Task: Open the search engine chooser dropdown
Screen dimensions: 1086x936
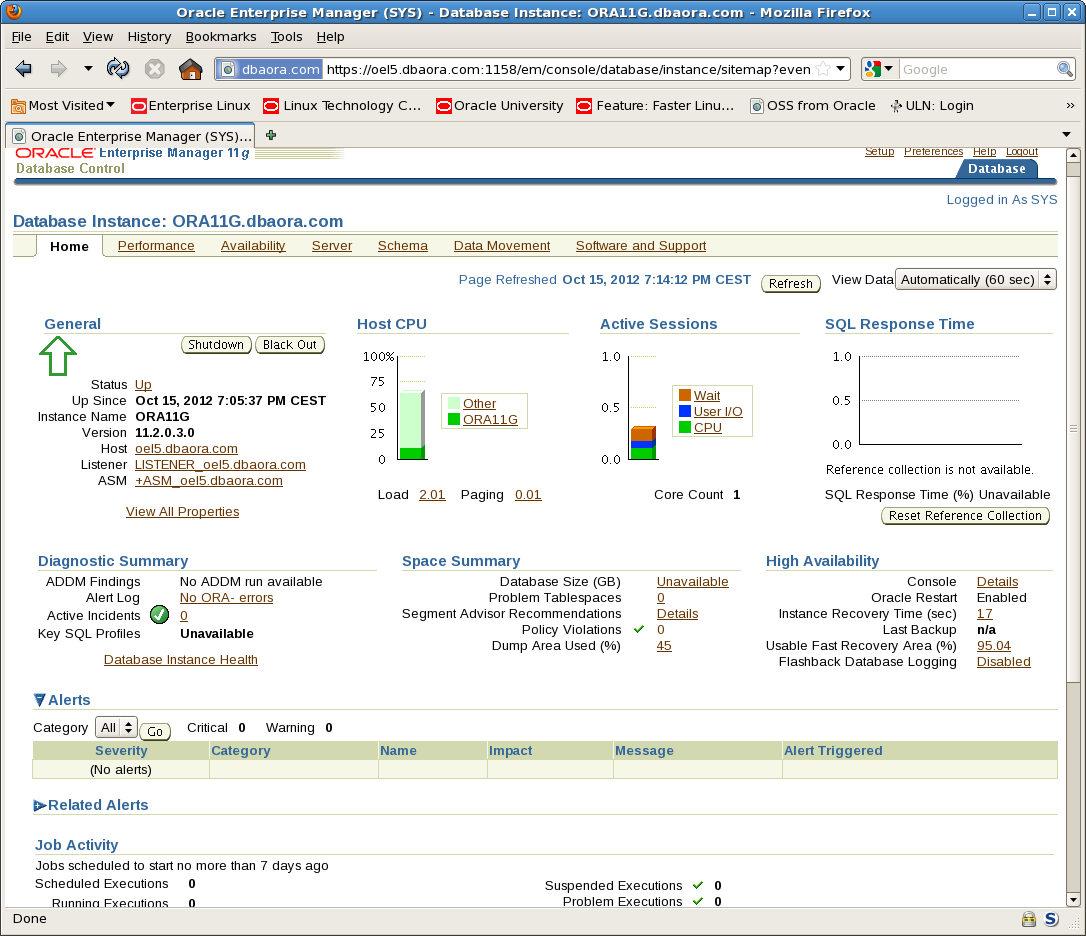Action: [889, 69]
